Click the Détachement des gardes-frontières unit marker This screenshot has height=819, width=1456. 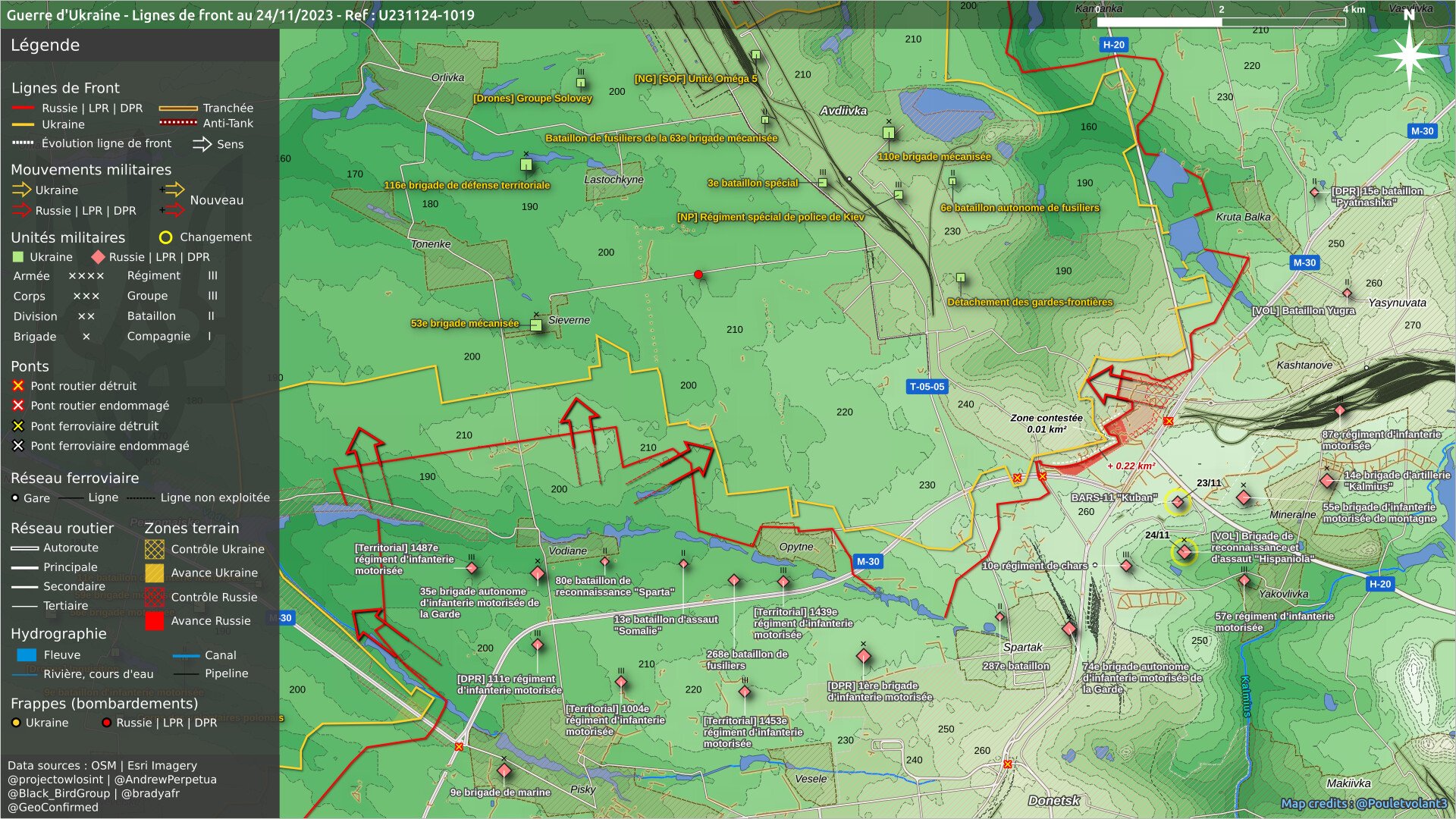(x=960, y=278)
